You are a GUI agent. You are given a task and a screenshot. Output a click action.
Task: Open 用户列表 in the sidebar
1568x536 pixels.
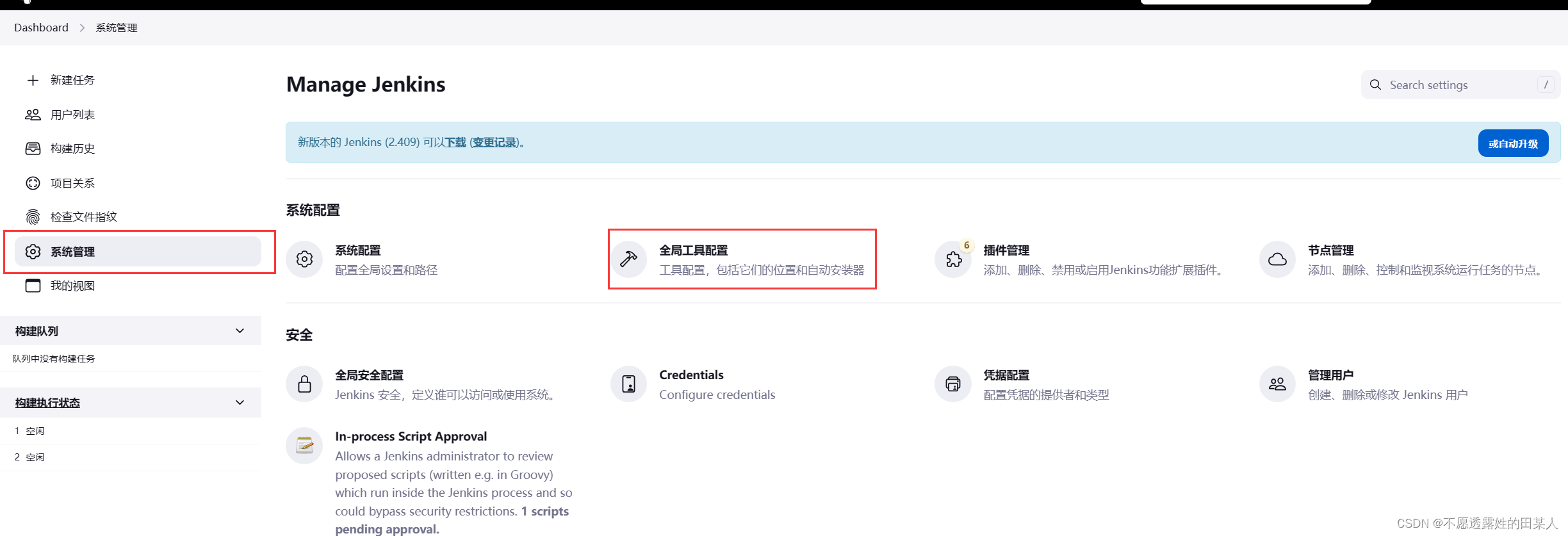[x=72, y=115]
